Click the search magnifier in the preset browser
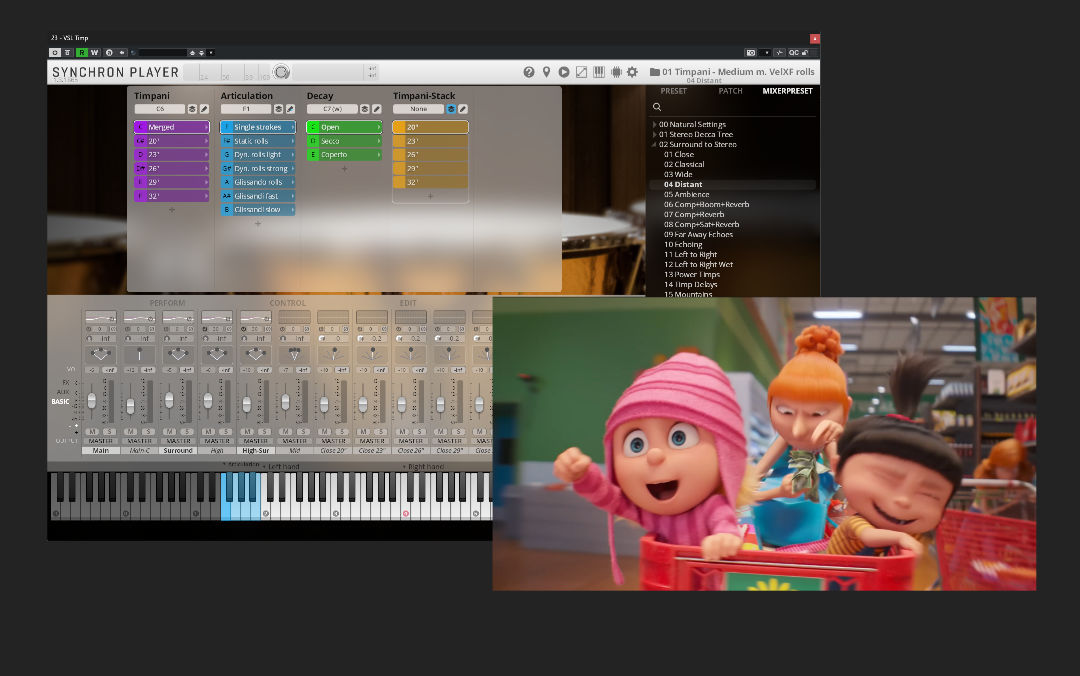1080x676 pixels. [x=657, y=107]
